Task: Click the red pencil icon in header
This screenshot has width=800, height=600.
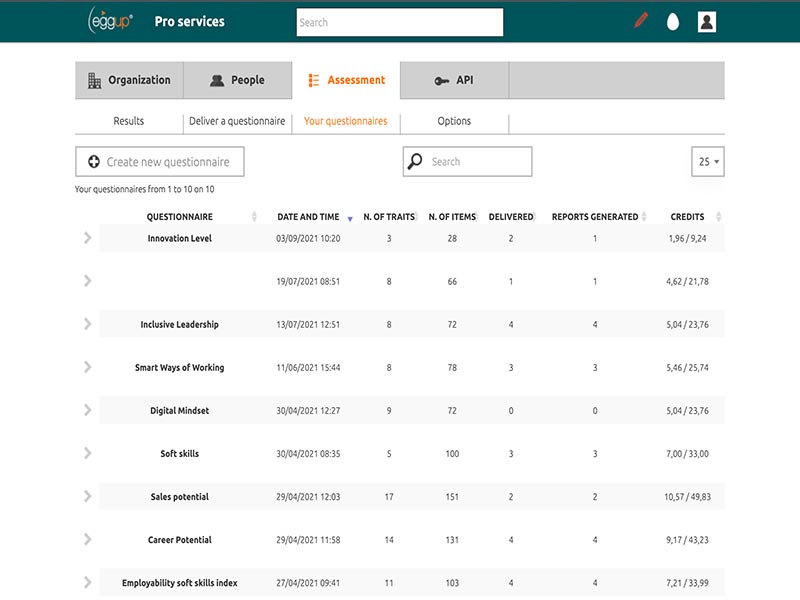Action: pos(641,21)
